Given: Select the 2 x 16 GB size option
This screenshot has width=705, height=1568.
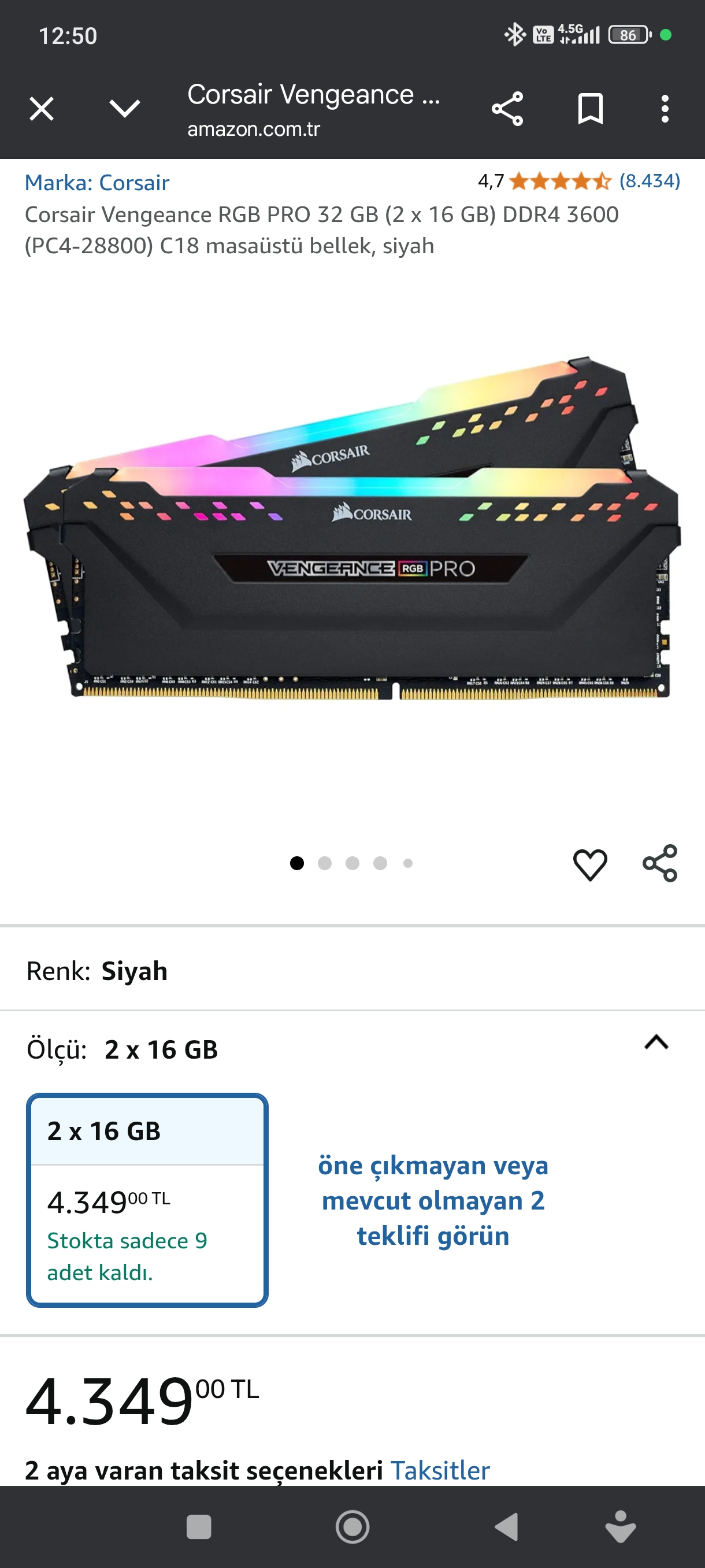Looking at the screenshot, I should 147,1200.
